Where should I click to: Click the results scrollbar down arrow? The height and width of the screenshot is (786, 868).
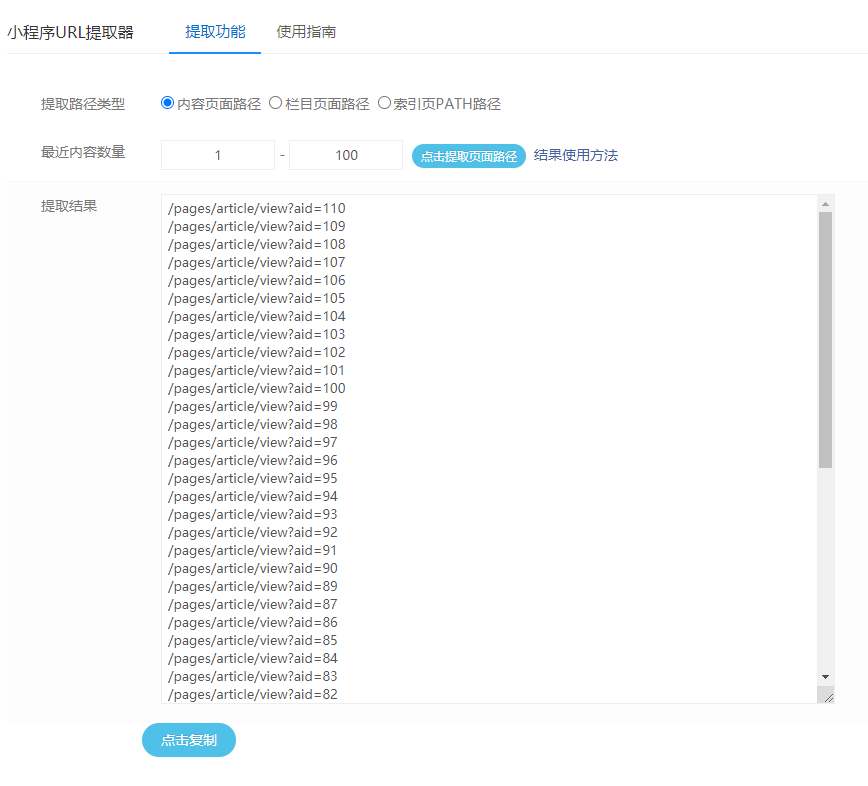(825, 677)
